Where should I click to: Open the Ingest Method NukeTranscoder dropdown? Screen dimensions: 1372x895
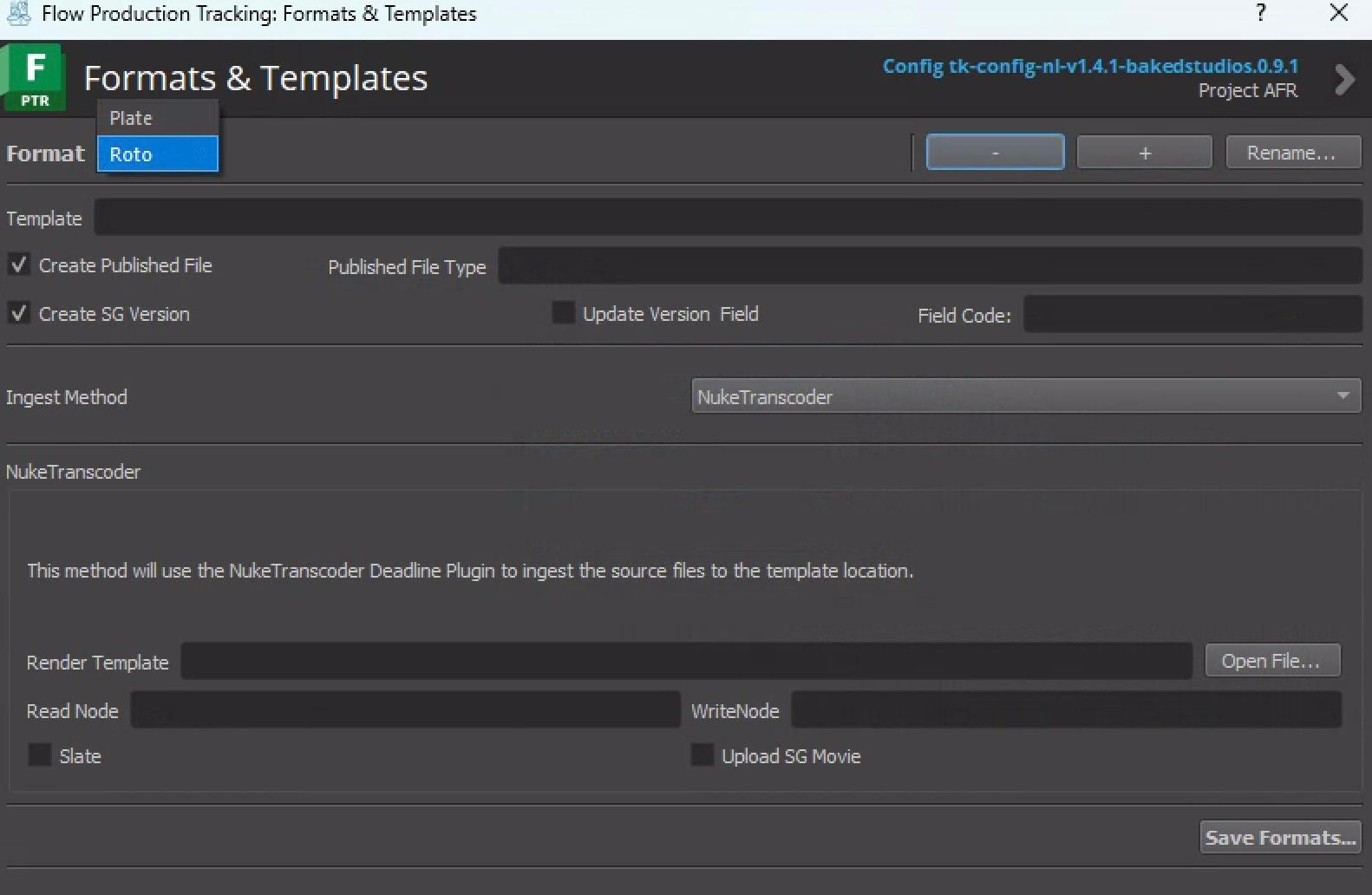1025,396
